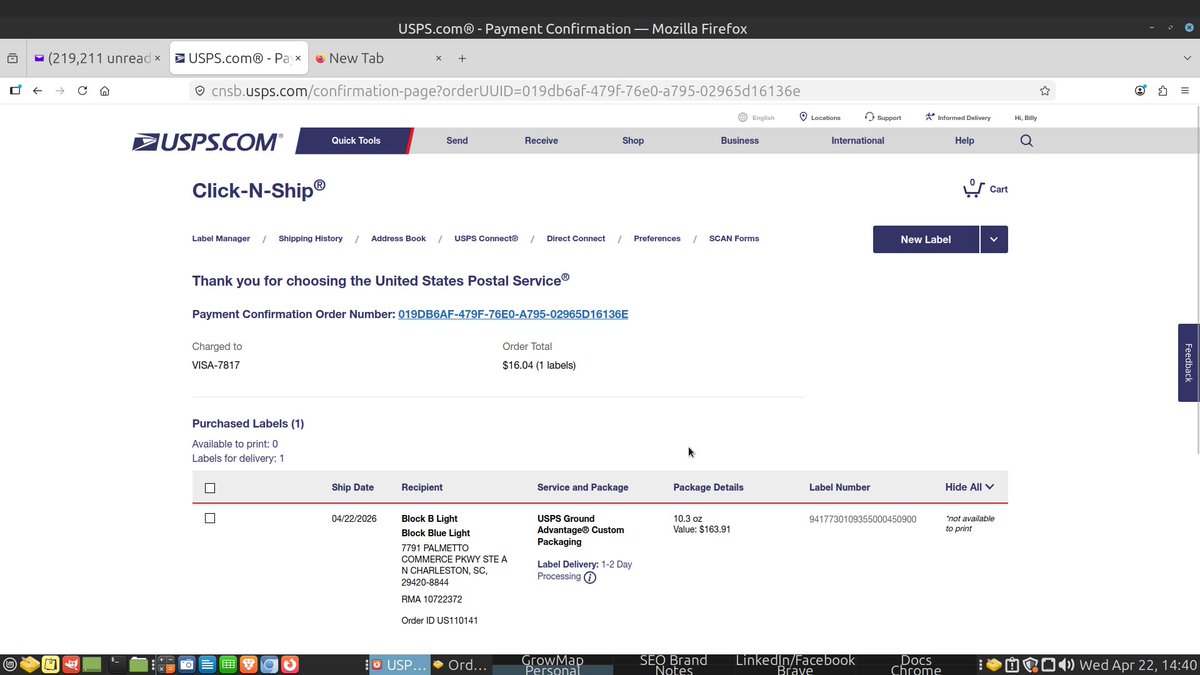
Task: Open the Support link
Action: click(x=883, y=117)
